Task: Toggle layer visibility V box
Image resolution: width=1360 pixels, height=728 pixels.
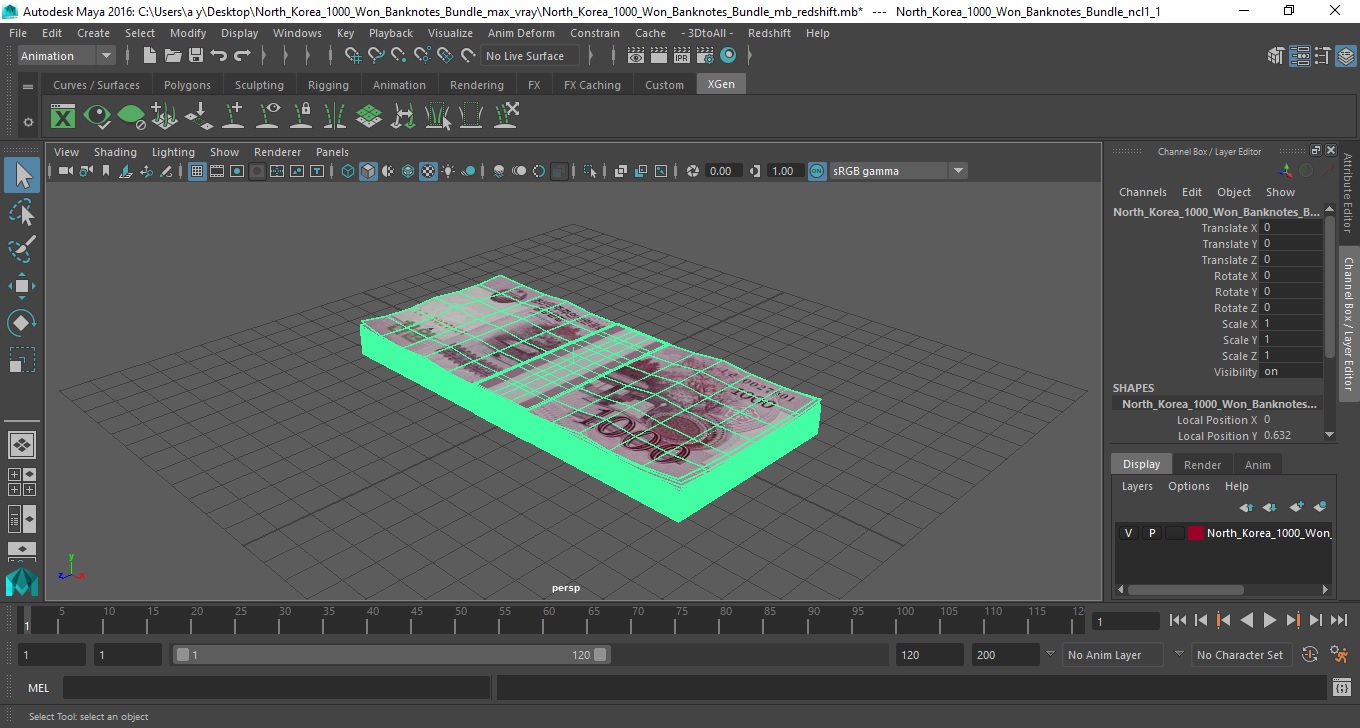Action: point(1128,533)
